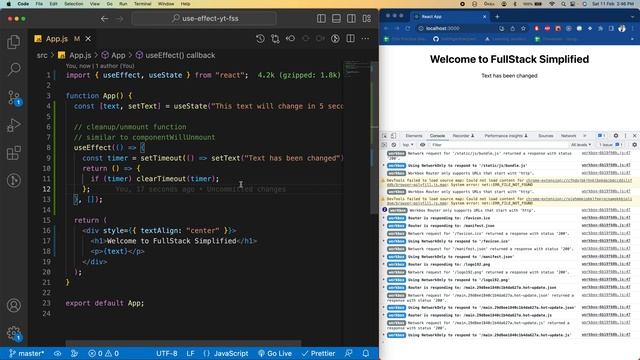Open changes compare icon in editor toolbar
640x360 pixels.
(275, 39)
